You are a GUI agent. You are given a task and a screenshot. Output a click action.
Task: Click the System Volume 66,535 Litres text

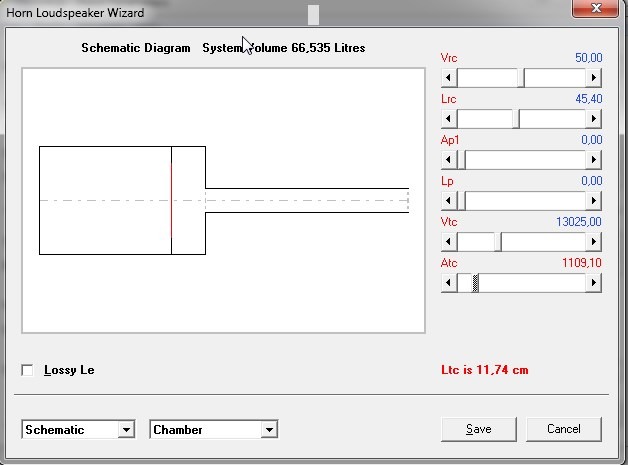284,48
